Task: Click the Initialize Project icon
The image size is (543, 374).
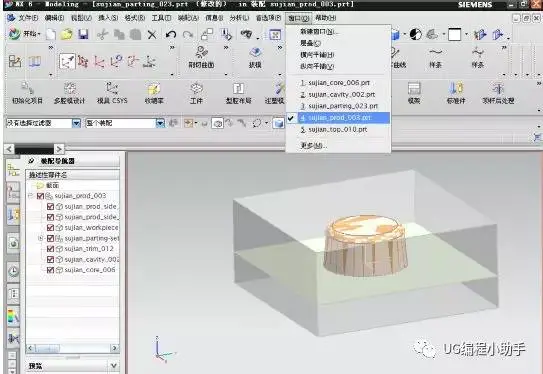Action: (x=27, y=93)
